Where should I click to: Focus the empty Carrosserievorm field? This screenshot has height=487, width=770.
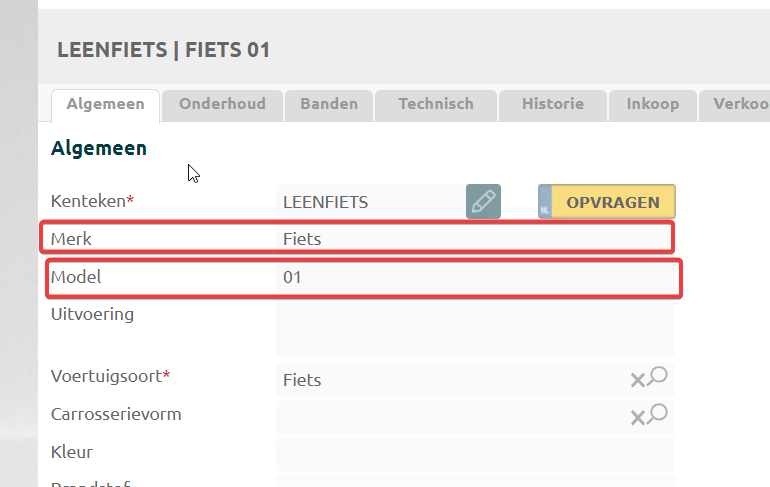(450, 417)
